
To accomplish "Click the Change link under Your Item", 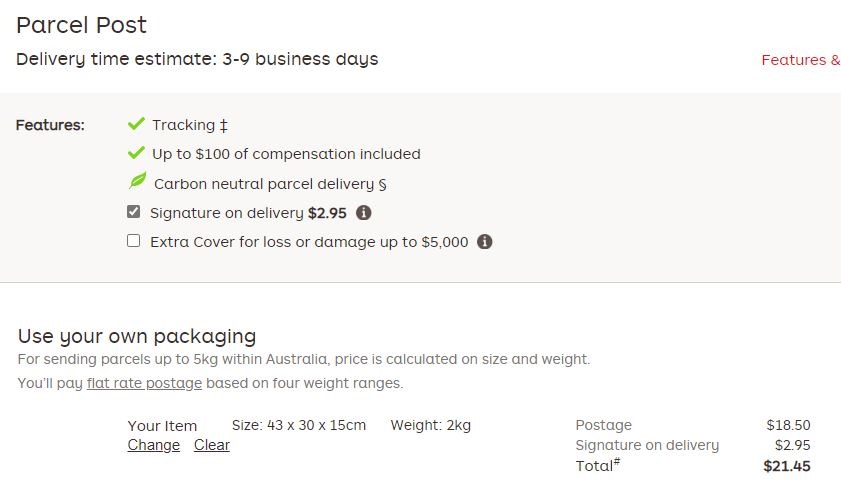I will pos(153,445).
